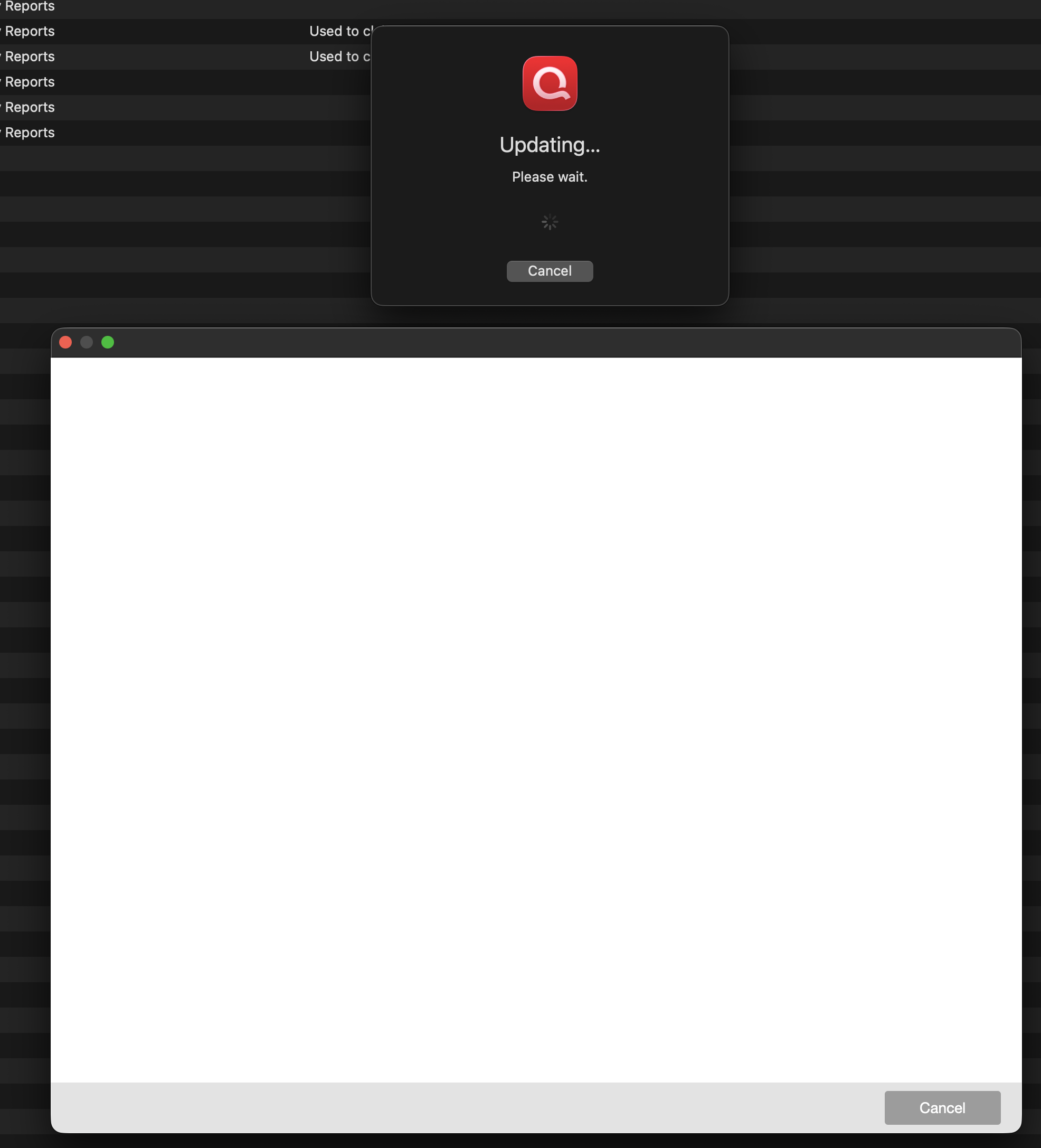Select the topmost partially visible Reports row

point(30,6)
